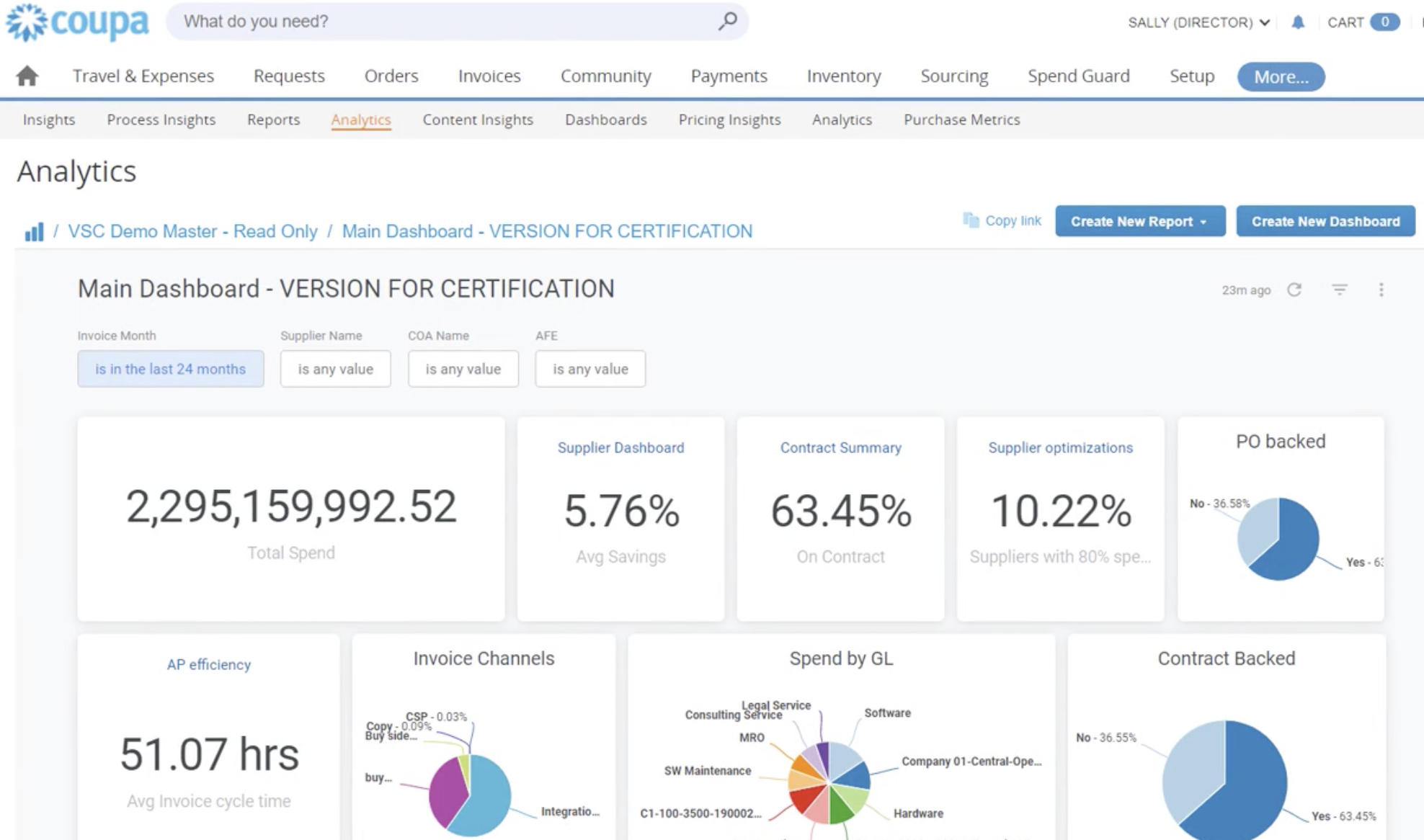The height and width of the screenshot is (840, 1424).
Task: Open the AP efficiency link
Action: click(x=209, y=664)
